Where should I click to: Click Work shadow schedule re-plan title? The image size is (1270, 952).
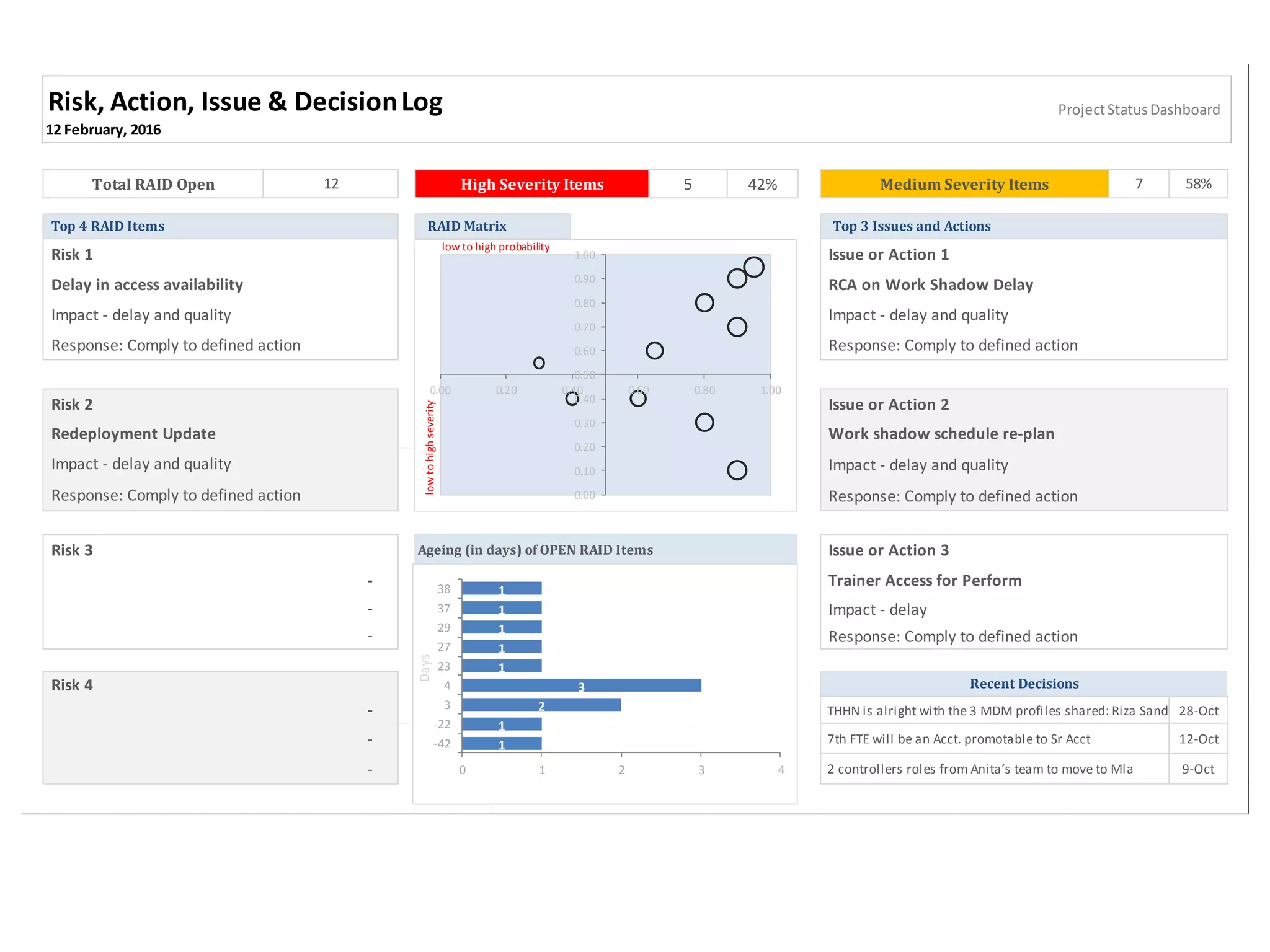tap(941, 434)
